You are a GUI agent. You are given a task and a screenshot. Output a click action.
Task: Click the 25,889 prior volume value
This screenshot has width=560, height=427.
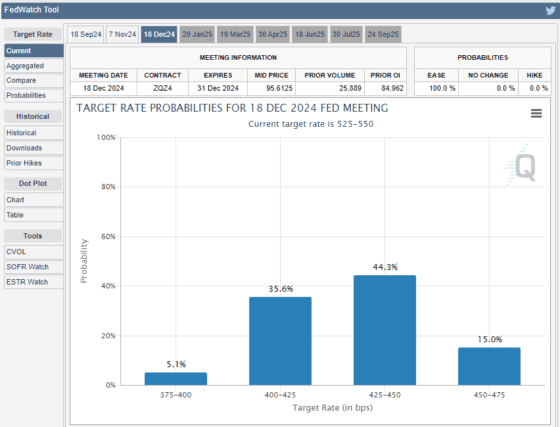click(x=350, y=88)
